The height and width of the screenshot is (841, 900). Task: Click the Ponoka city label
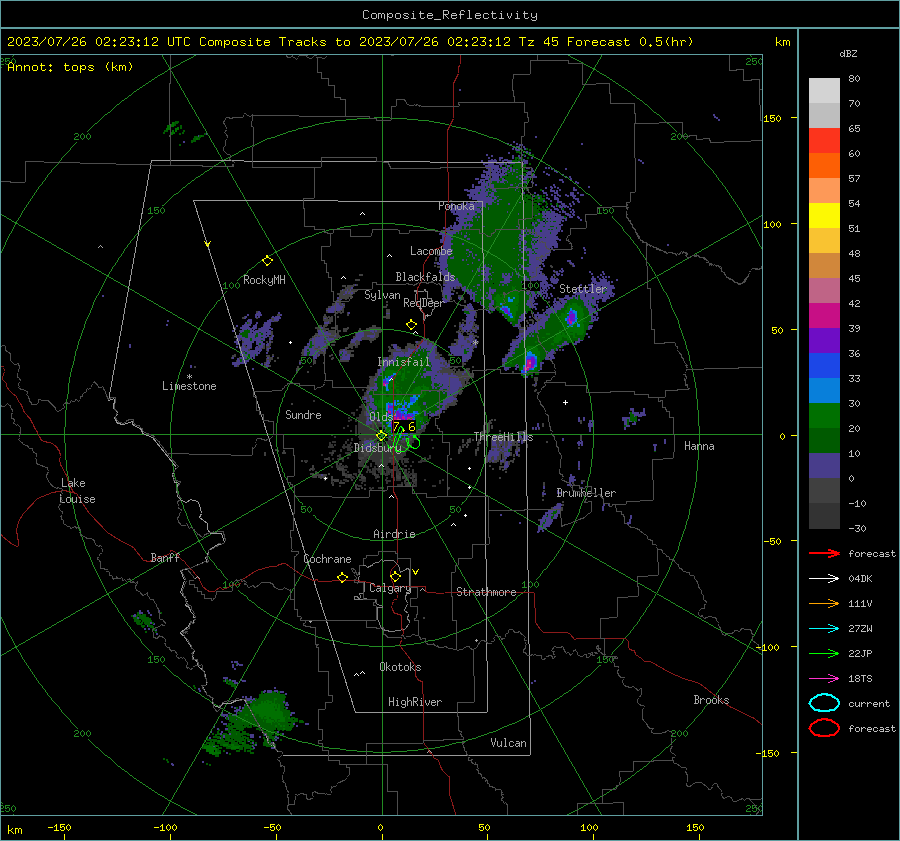tap(456, 206)
